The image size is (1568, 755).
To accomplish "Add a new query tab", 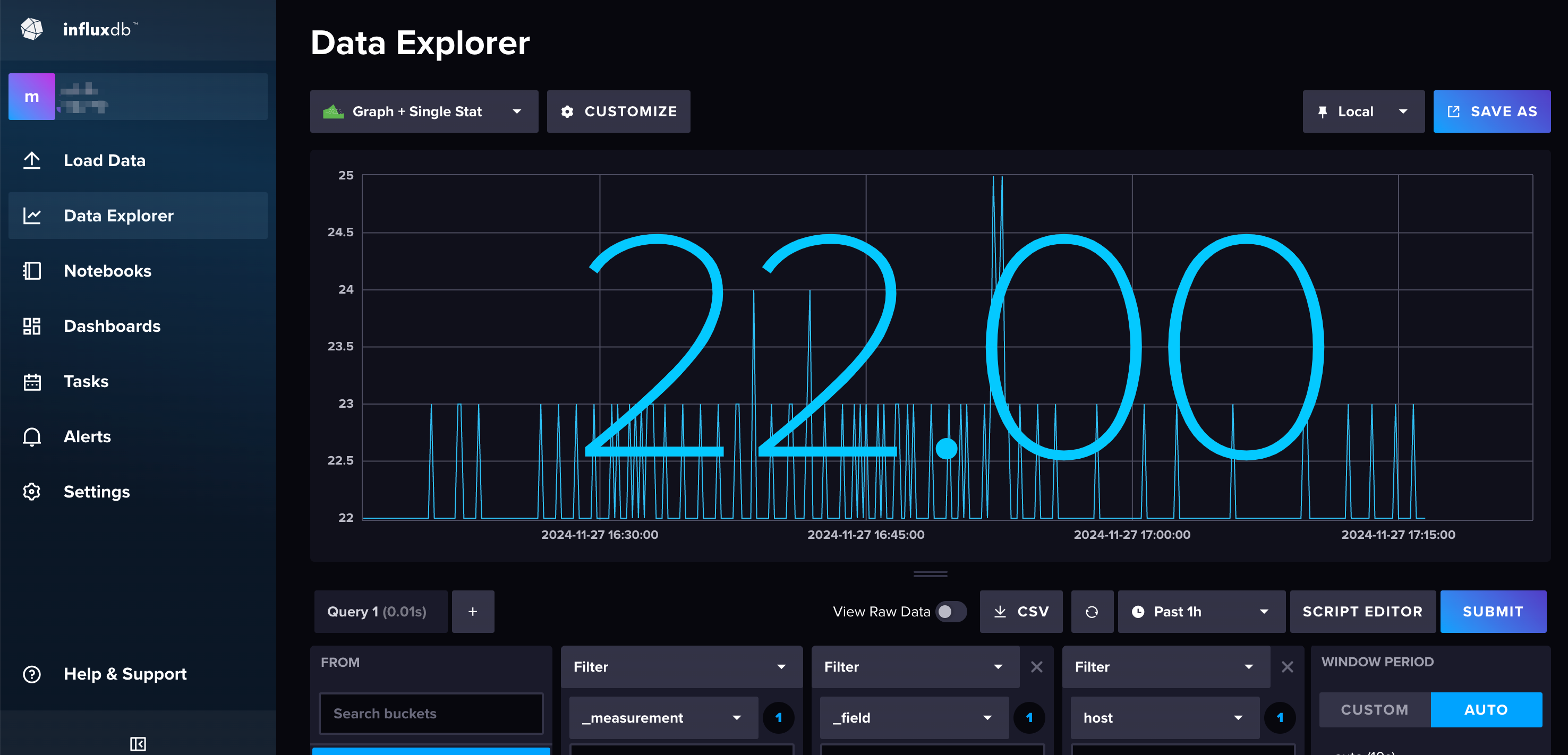I will (472, 612).
